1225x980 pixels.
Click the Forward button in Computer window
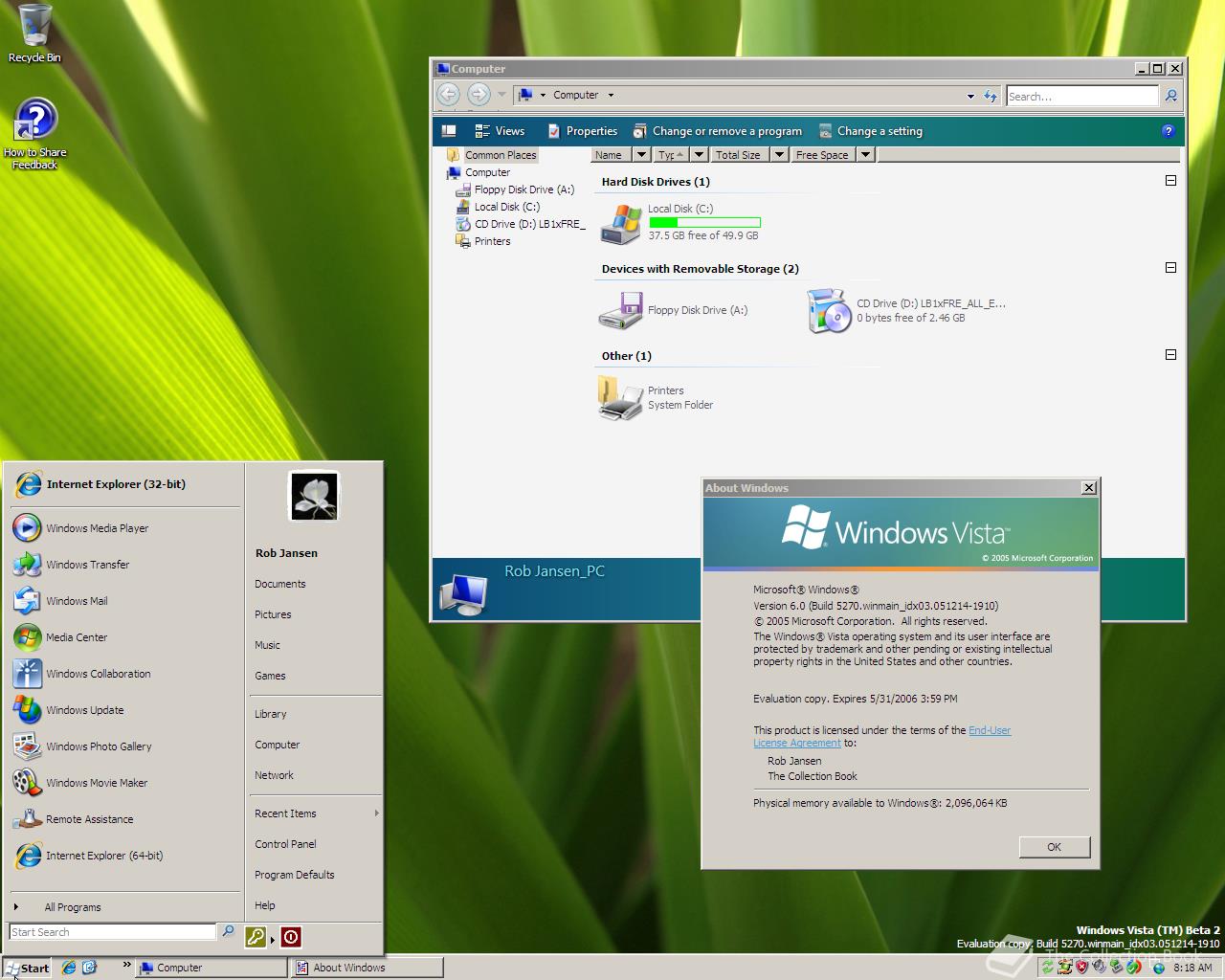coord(479,95)
